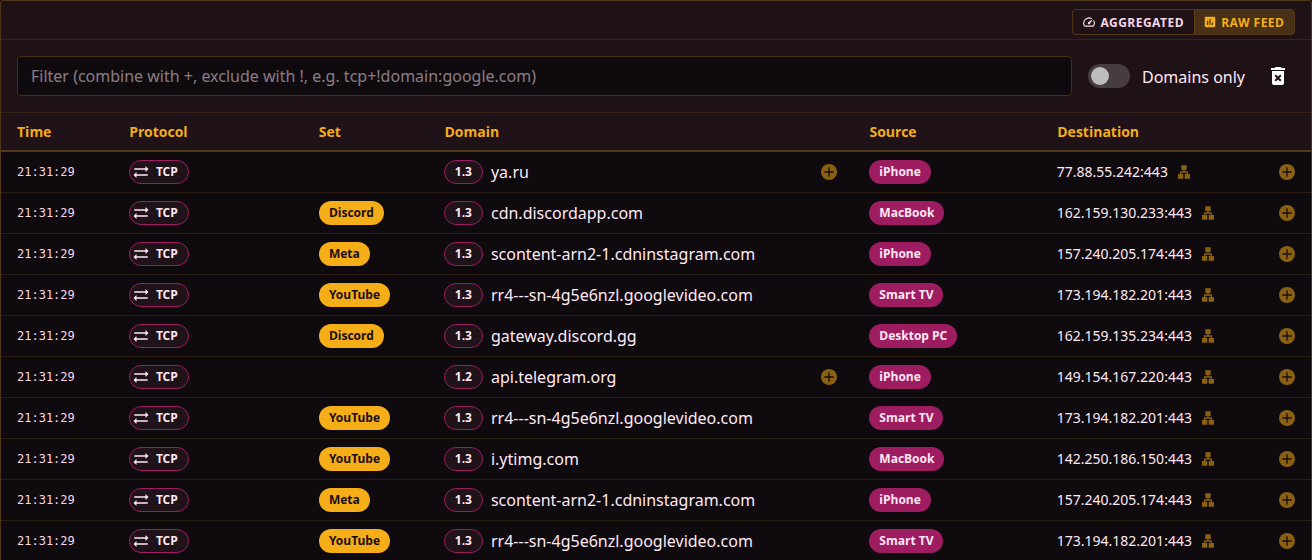
Task: Click the end-of-row plus for cdn.discordapp.com
Action: click(1287, 213)
